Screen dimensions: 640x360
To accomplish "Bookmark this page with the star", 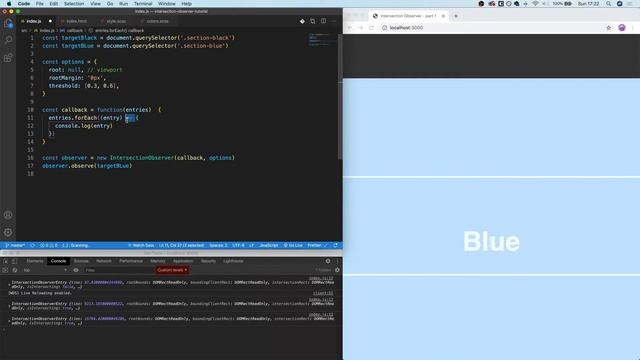I will 609,28.
